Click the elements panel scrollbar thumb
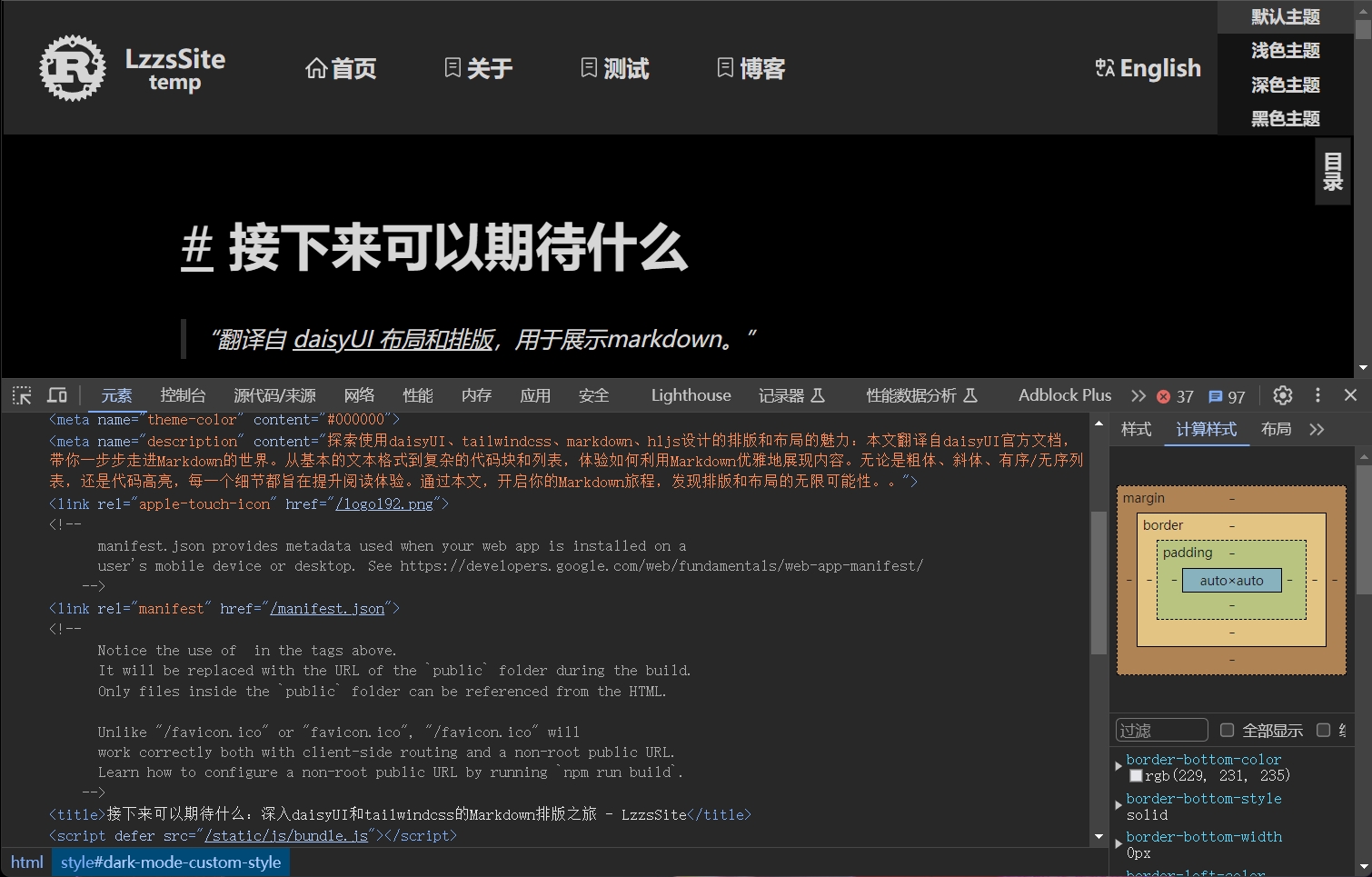Screen dimensions: 1372x877 pyautogui.click(x=1099, y=583)
